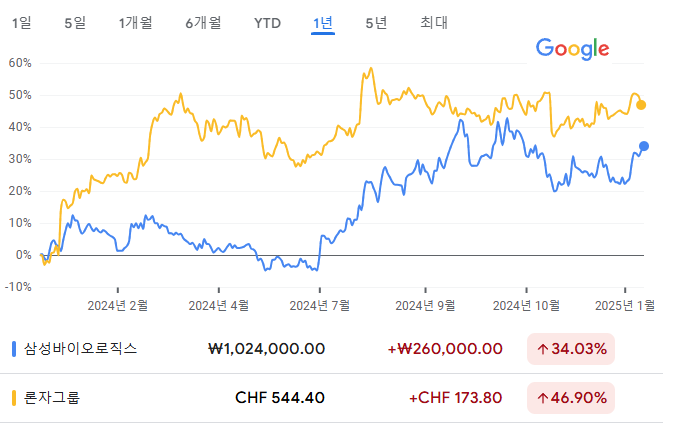
Task: Click the up arrow in the 46.90% badge
Action: (542, 398)
